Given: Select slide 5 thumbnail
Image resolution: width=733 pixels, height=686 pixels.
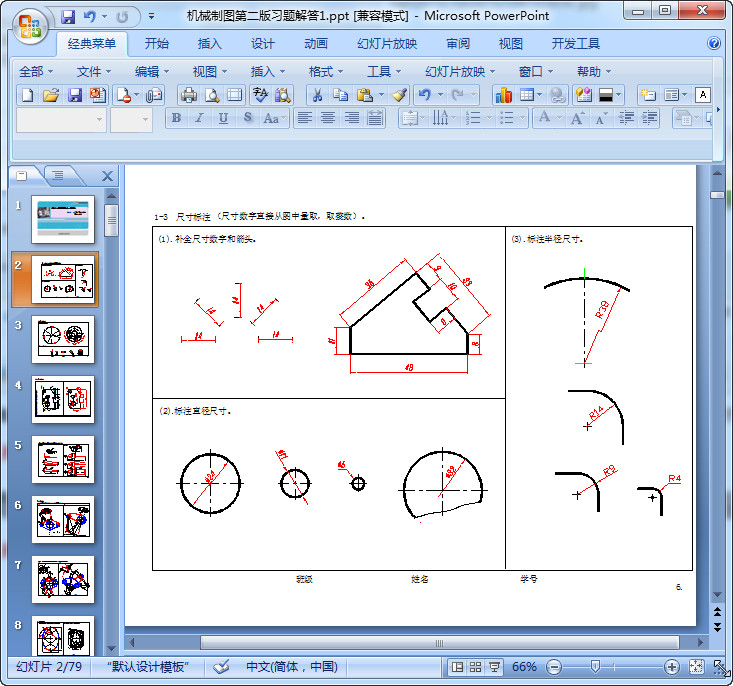Looking at the screenshot, I should tap(63, 459).
